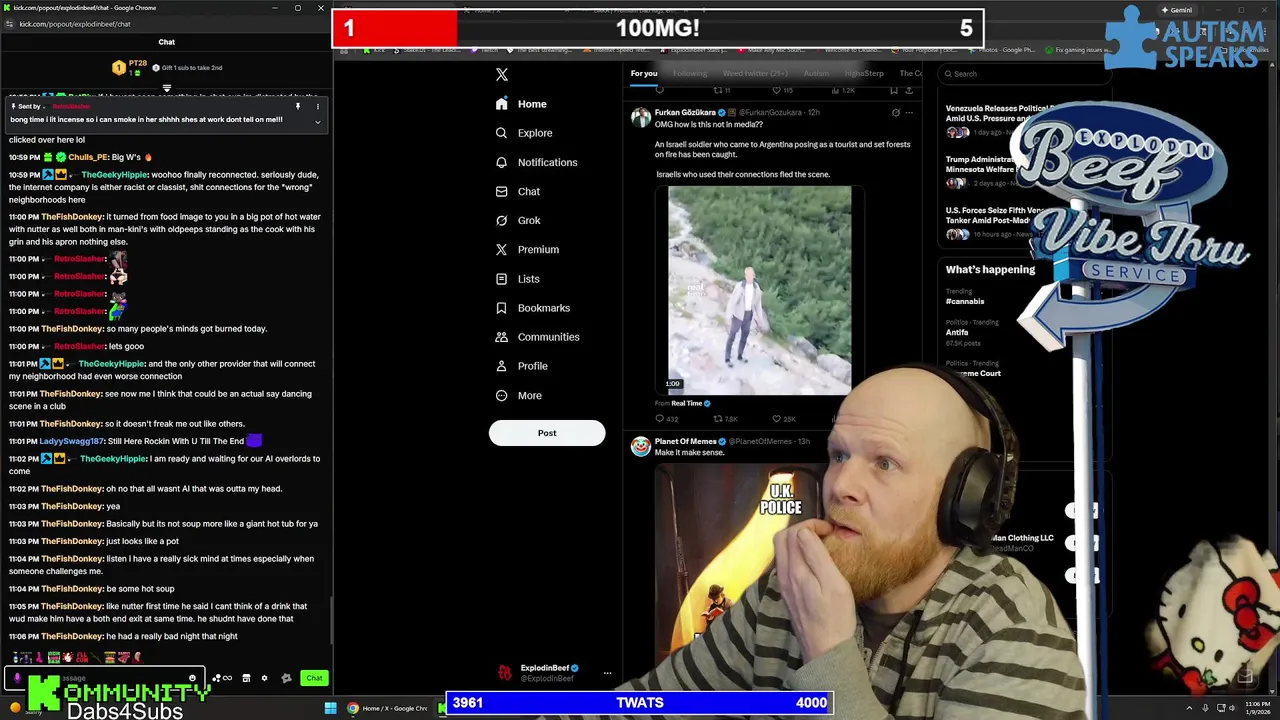
Task: Switch to Home / X Chrome taskbar window
Action: [387, 708]
